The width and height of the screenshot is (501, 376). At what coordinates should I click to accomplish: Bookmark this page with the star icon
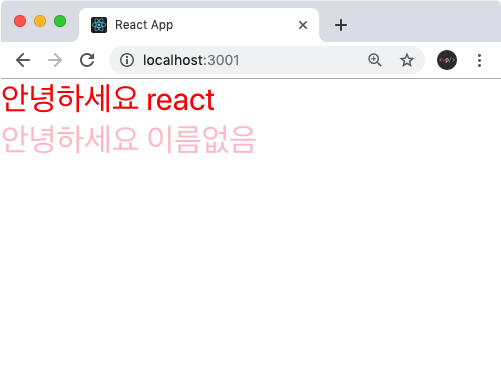pos(407,60)
